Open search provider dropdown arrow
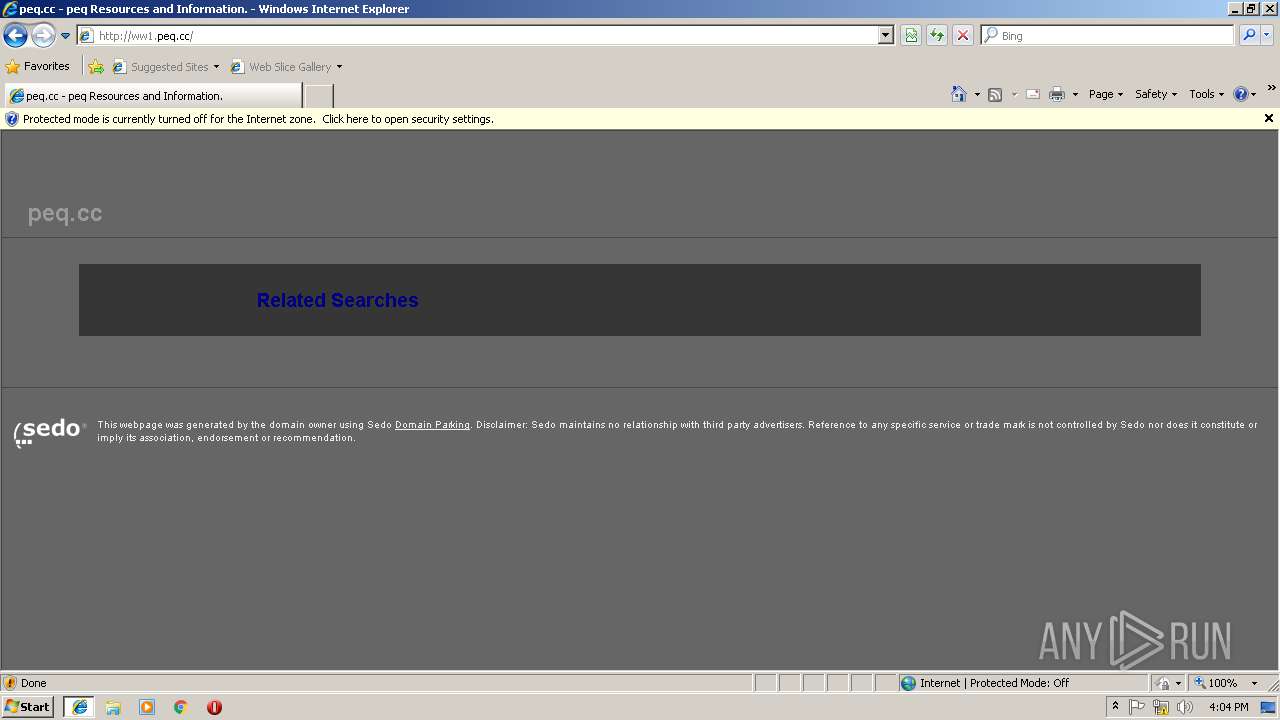The width and height of the screenshot is (1280, 720). click(1267, 36)
